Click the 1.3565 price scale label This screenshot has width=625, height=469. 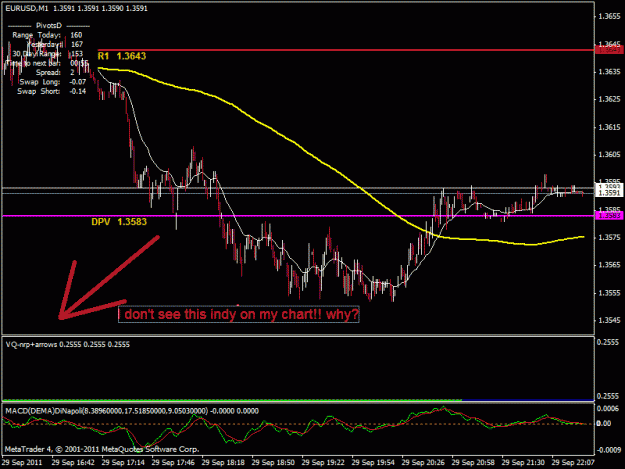coord(609,265)
